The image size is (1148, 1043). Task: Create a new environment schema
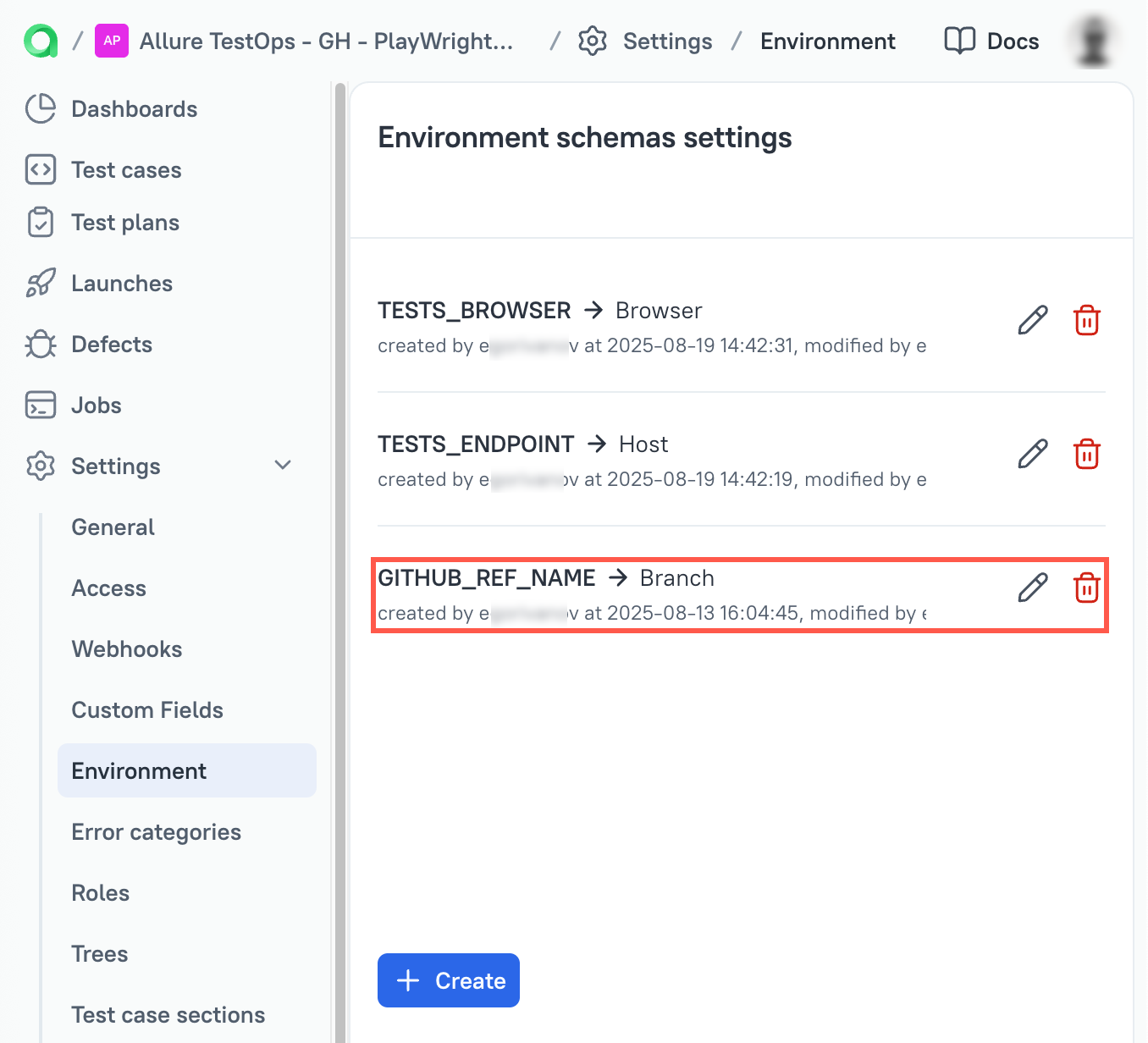click(448, 980)
